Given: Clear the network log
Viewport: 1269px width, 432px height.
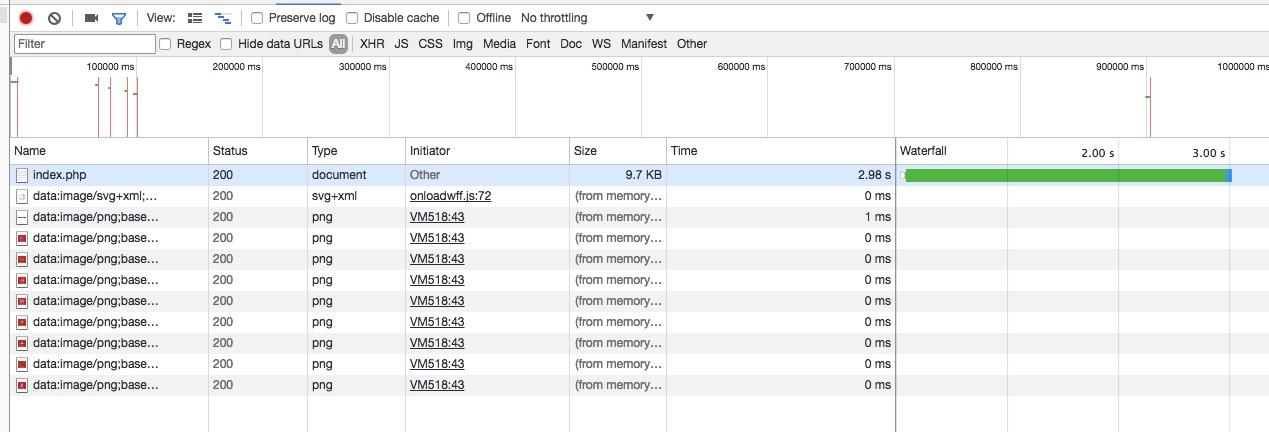Looking at the screenshot, I should pos(55,18).
